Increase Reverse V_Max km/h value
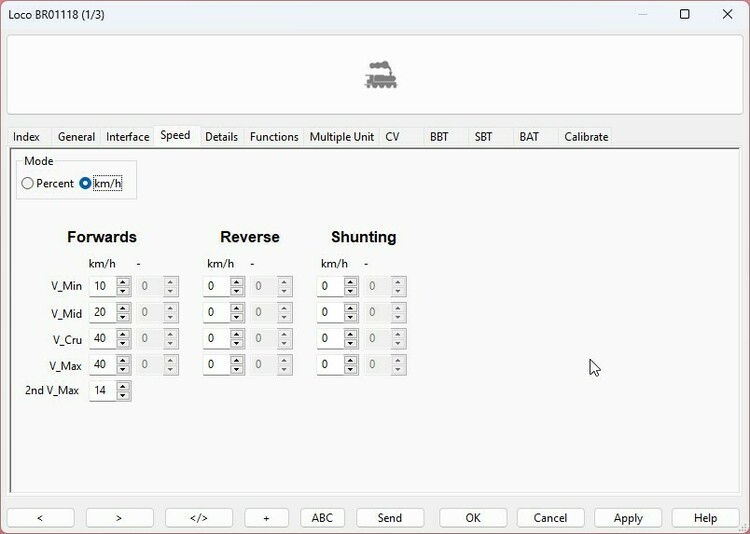This screenshot has height=534, width=750. (236, 360)
